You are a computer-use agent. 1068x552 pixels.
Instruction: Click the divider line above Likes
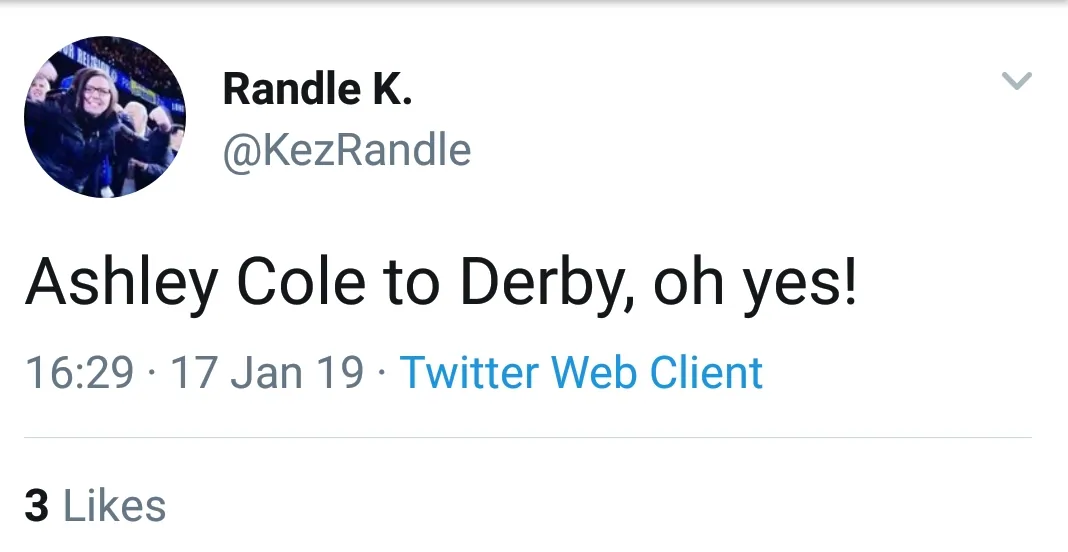click(527, 438)
